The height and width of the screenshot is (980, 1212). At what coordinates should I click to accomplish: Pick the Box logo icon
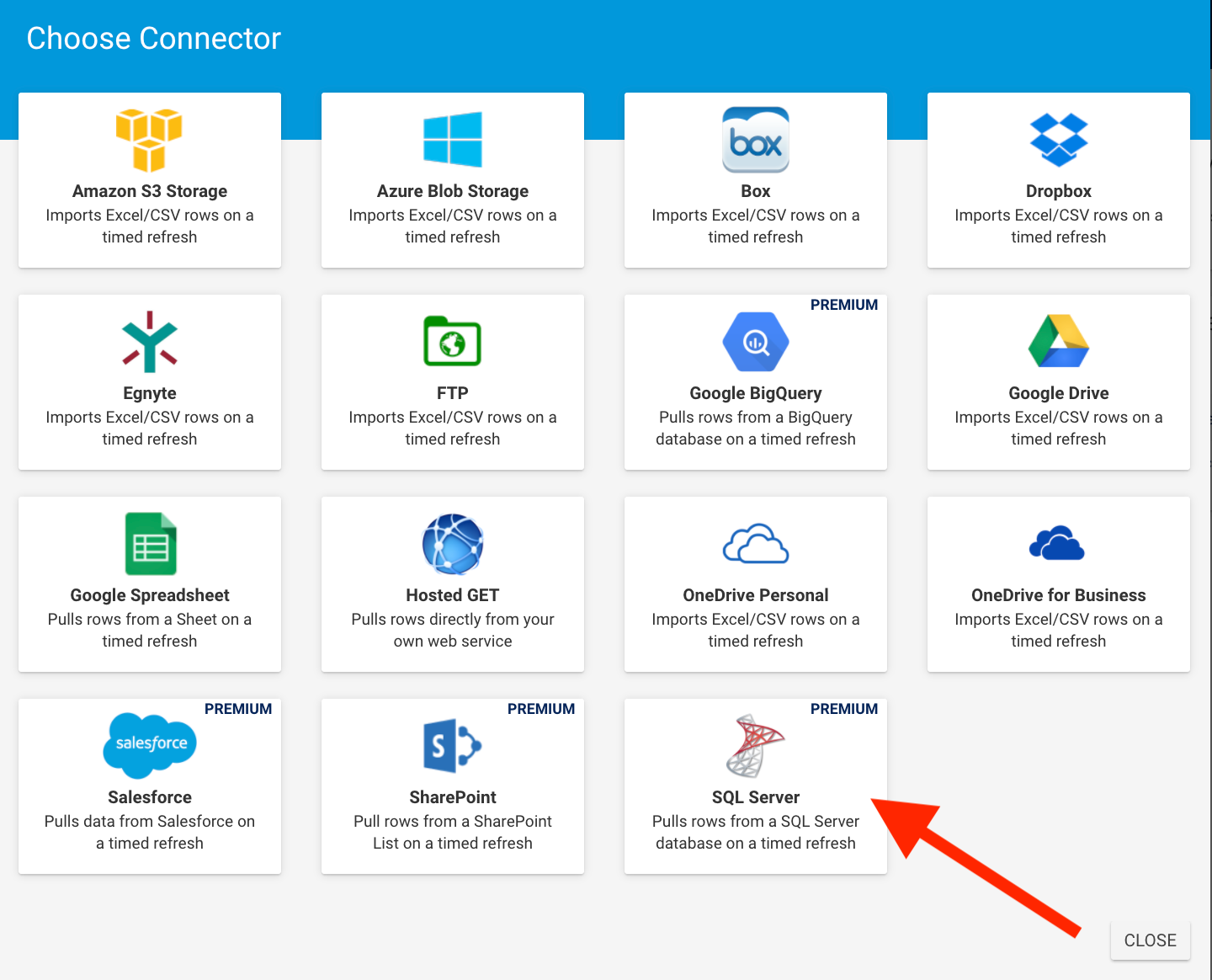[756, 140]
